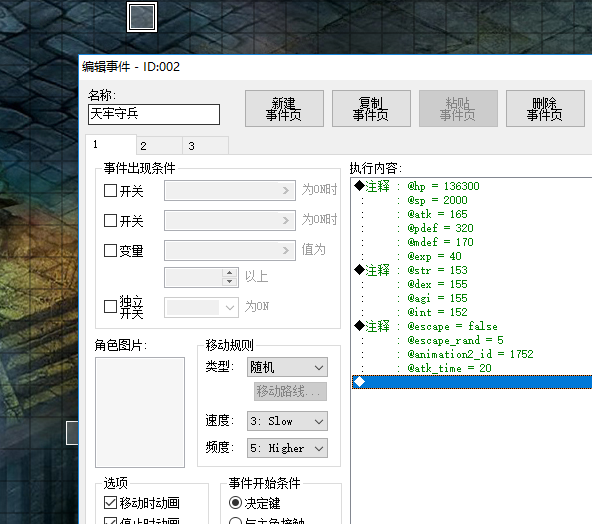Tick the 独立开关 condition checkbox

(x=110, y=307)
